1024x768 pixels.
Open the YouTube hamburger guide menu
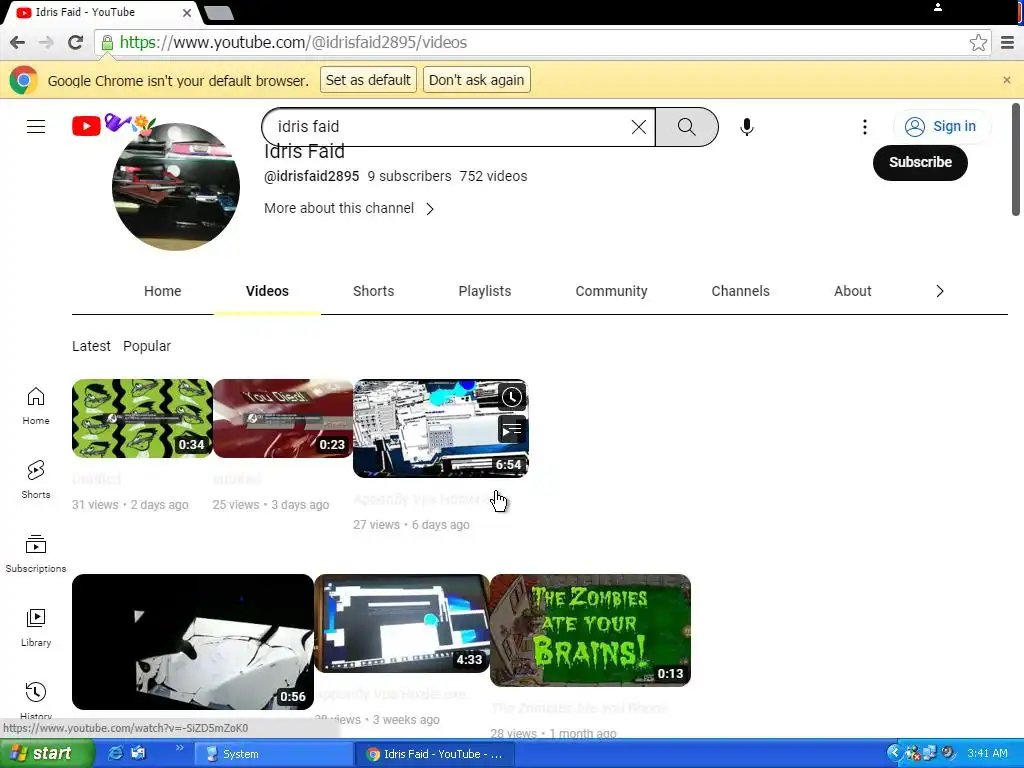pyautogui.click(x=36, y=127)
